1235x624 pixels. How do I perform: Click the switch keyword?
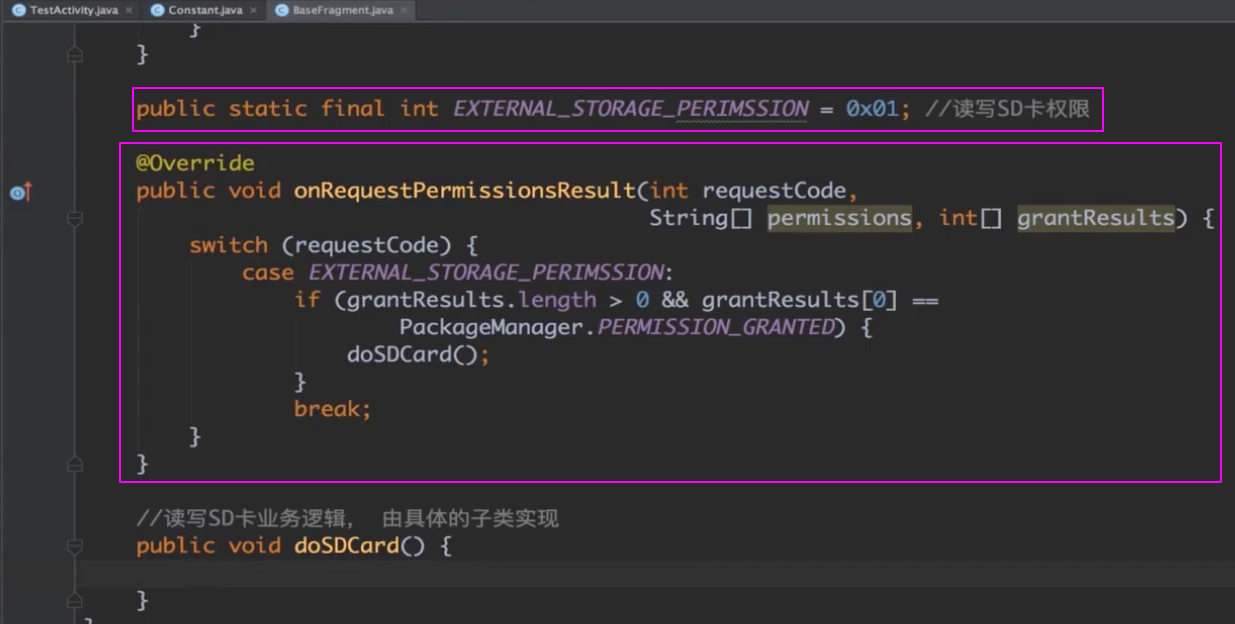tap(228, 245)
